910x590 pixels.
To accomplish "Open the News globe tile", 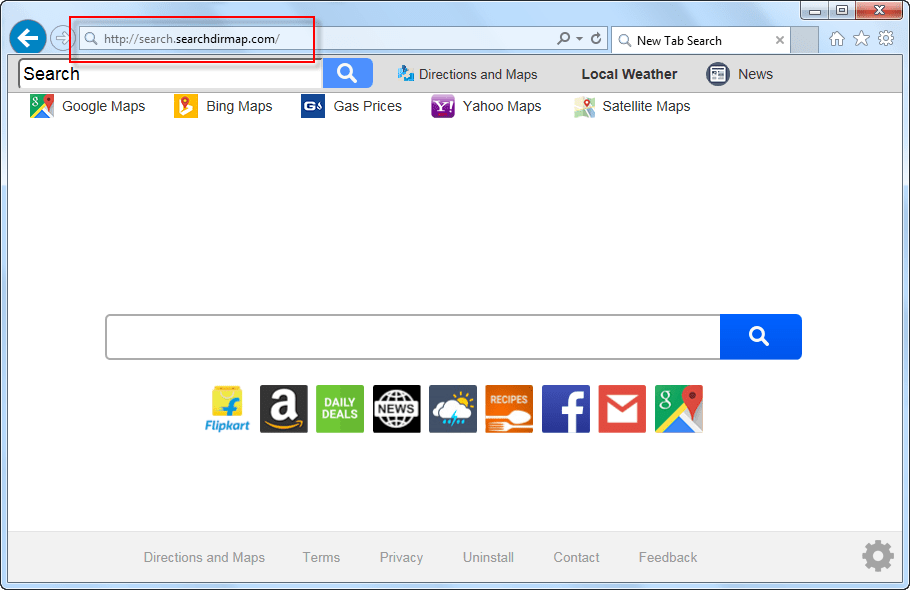I will point(396,409).
